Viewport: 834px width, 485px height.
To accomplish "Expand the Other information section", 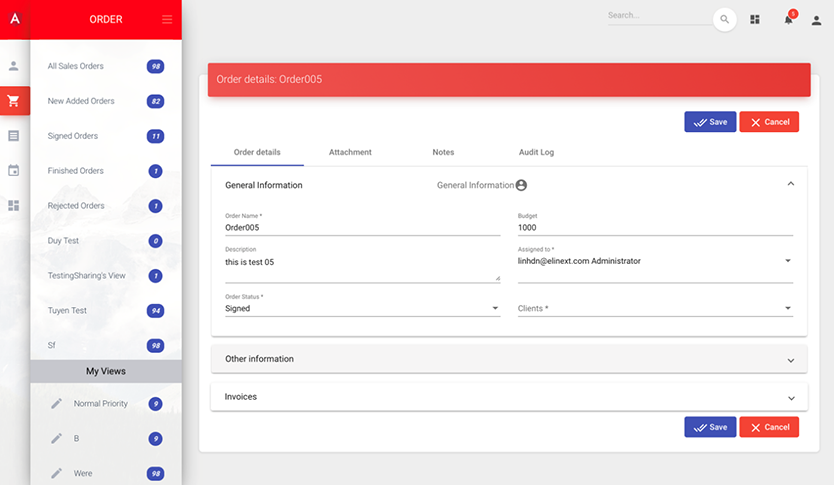I will click(508, 359).
